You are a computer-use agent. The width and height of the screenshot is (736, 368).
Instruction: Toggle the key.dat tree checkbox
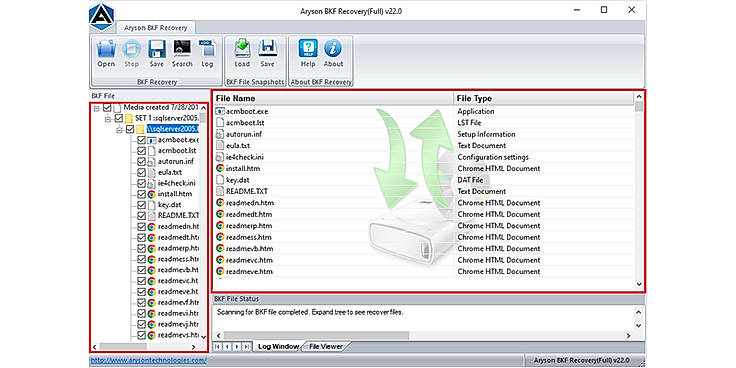[141, 205]
